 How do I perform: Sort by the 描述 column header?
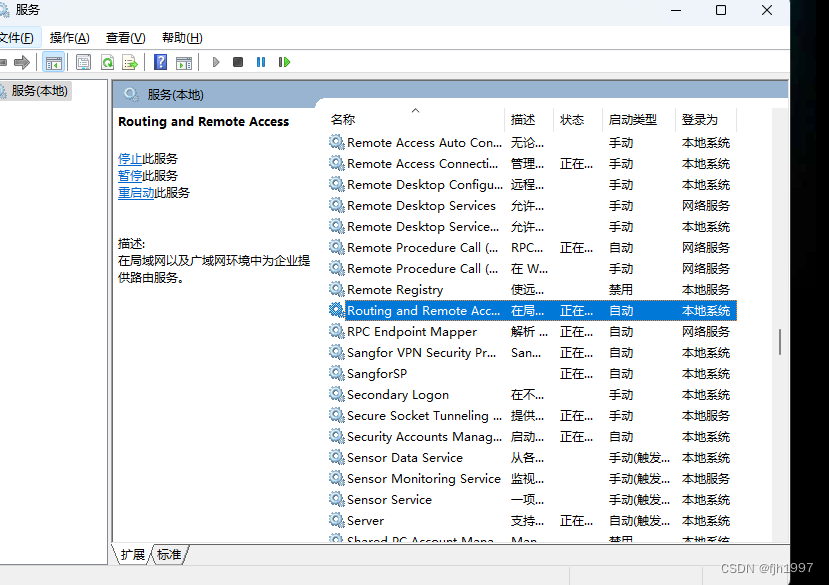click(529, 120)
